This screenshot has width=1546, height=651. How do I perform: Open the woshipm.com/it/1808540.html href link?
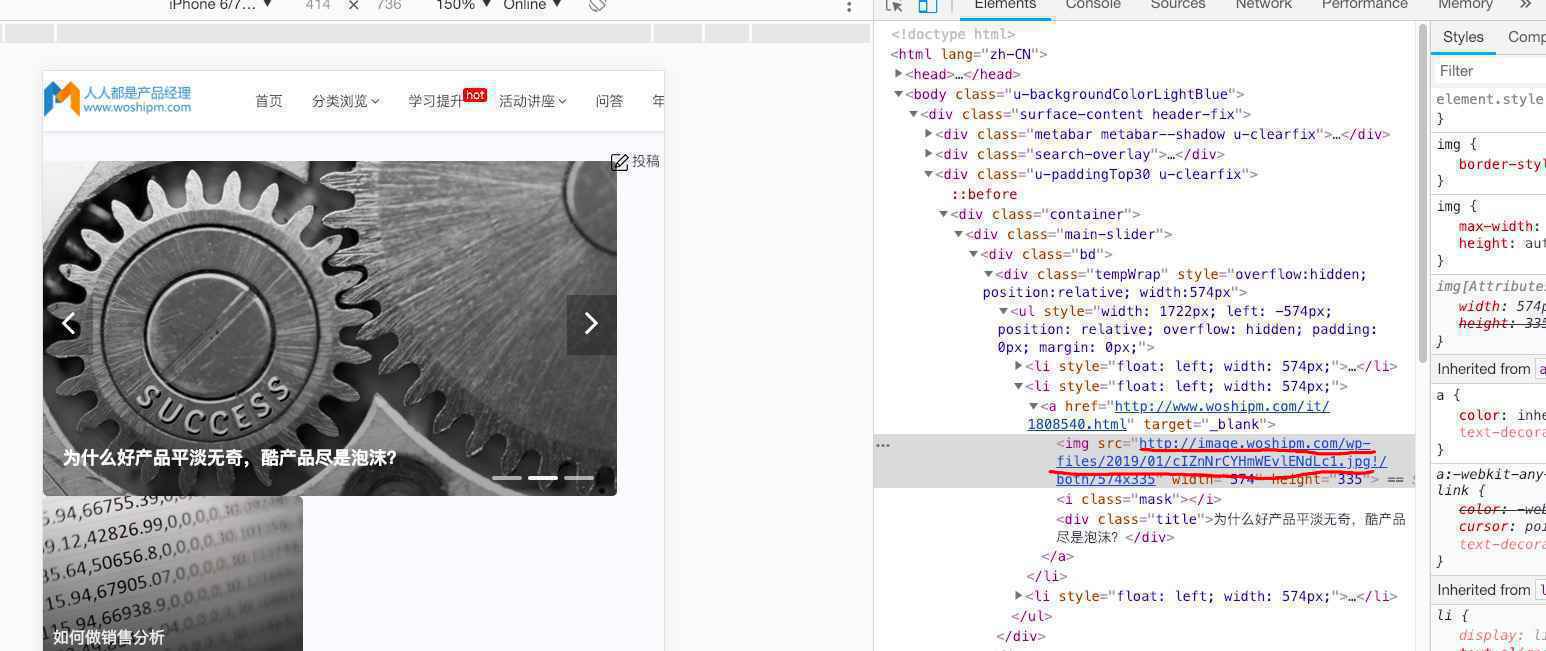click(1178, 415)
